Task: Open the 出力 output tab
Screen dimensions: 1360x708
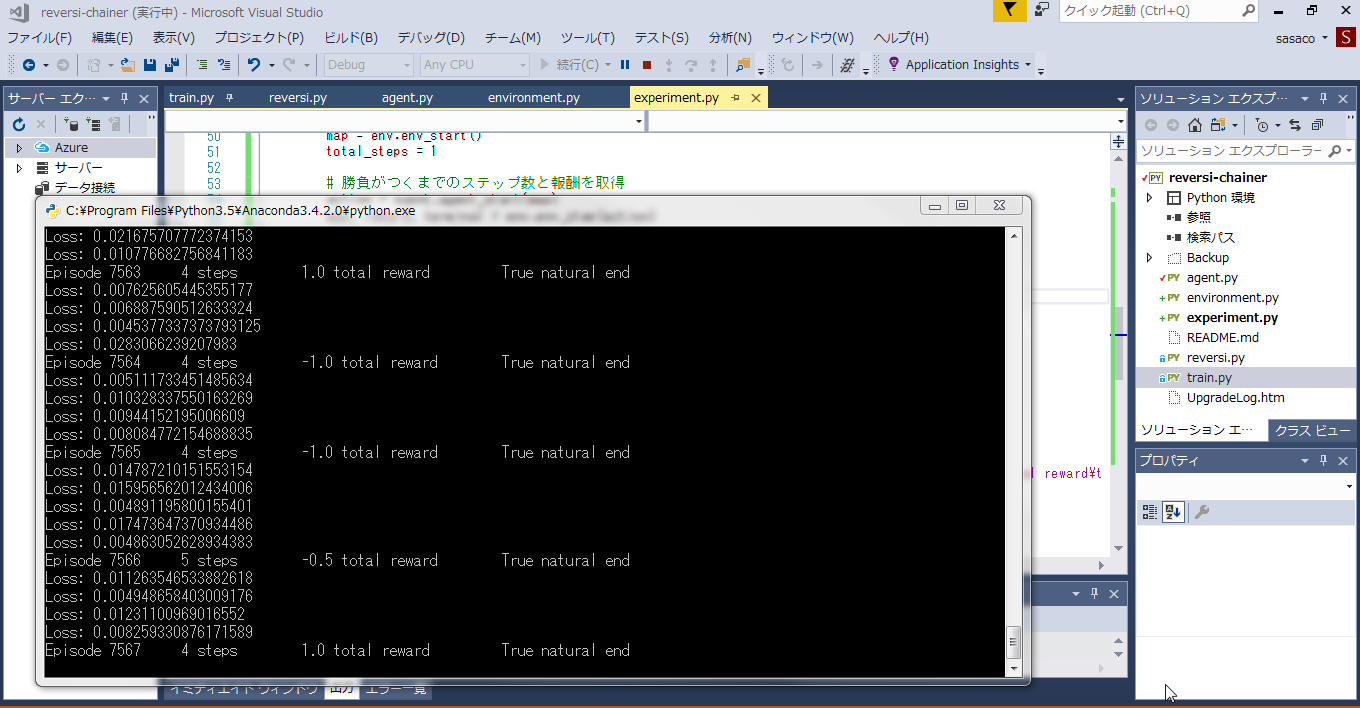Action: [340, 689]
